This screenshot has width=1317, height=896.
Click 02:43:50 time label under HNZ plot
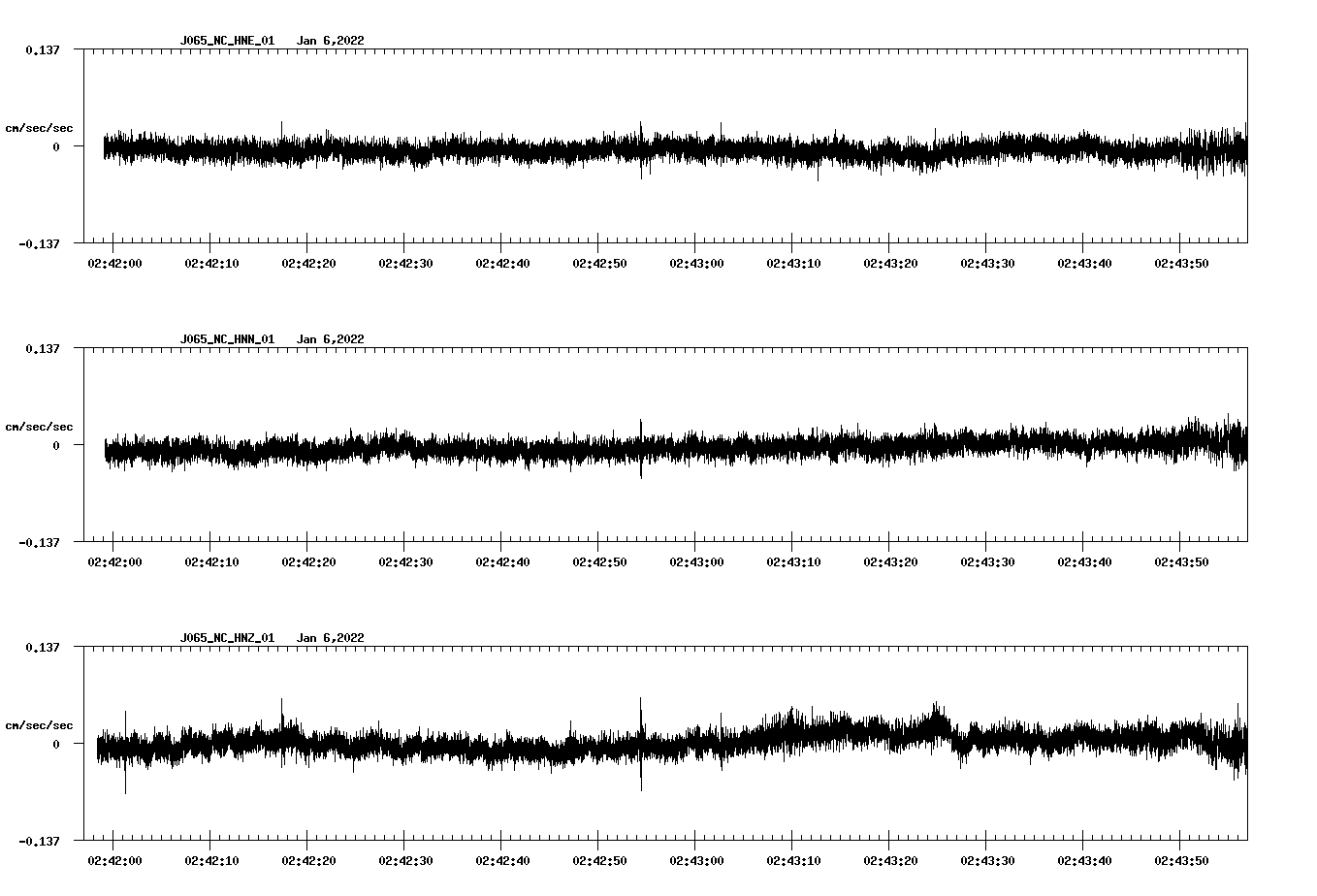pos(1181,861)
